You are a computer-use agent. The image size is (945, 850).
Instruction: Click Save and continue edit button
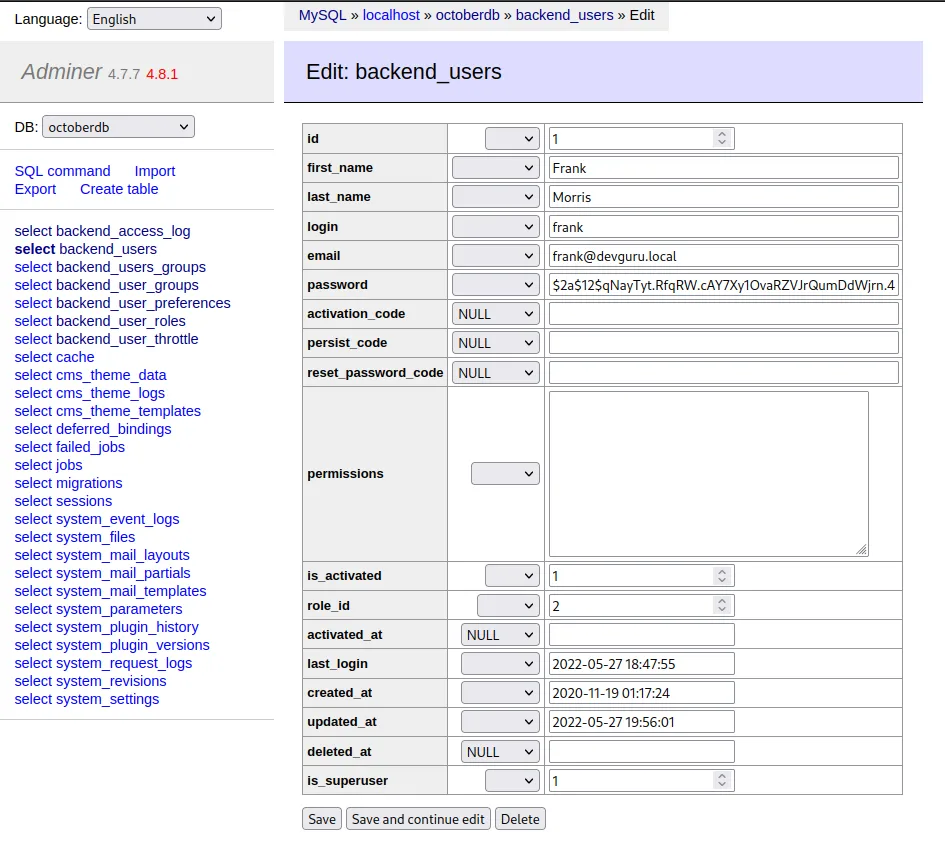click(418, 819)
